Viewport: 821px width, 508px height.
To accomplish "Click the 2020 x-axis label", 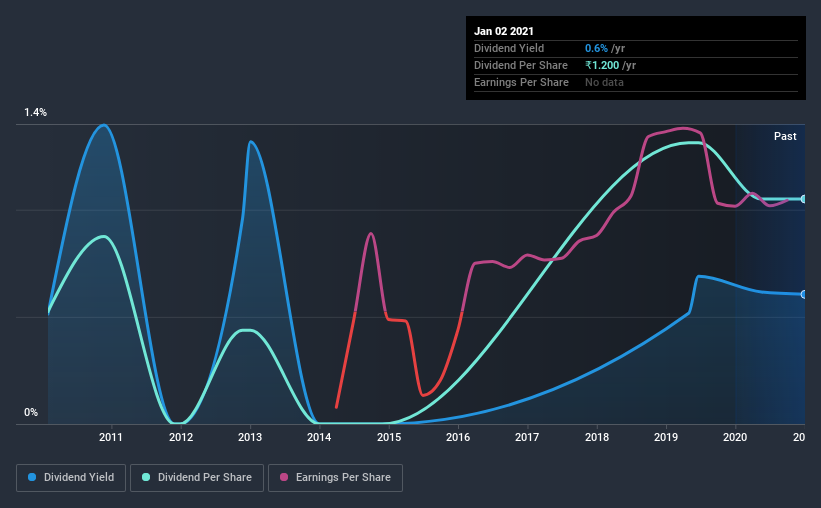I will 735,437.
